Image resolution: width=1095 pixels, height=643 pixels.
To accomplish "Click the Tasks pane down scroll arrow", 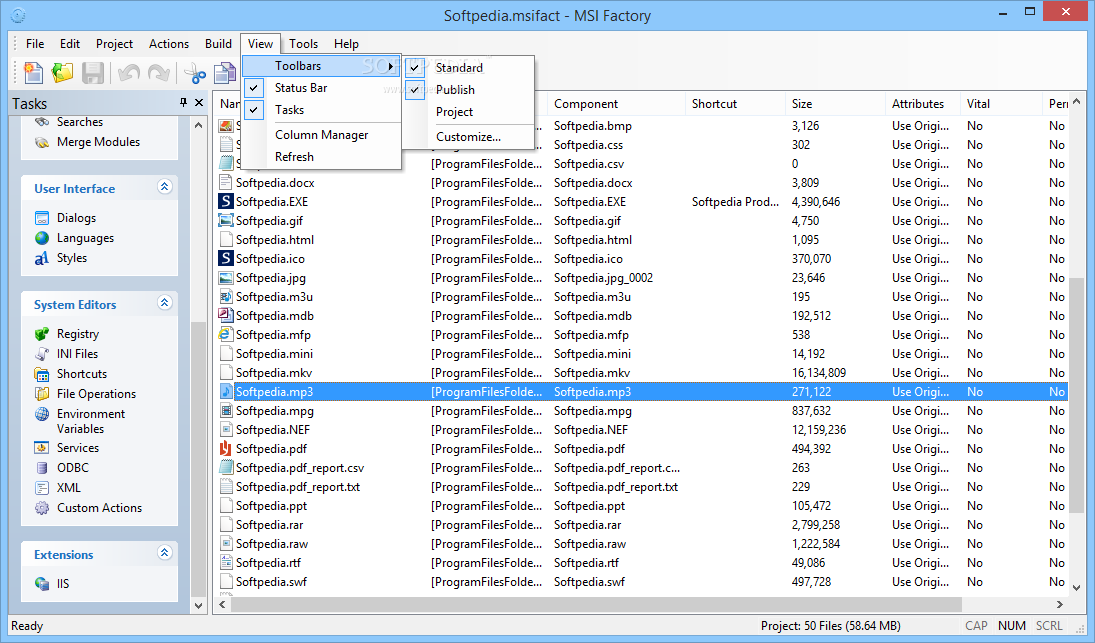I will pyautogui.click(x=199, y=605).
